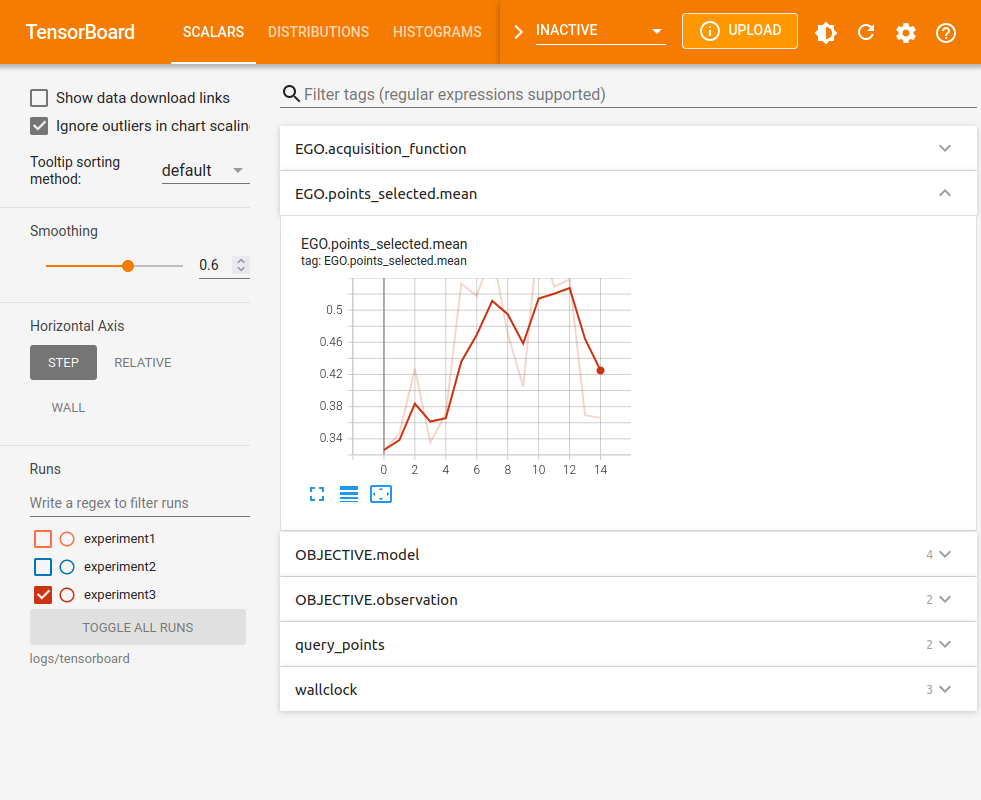Open the INACTIVE data source dropdown
Image resolution: width=981 pixels, height=800 pixels.
[598, 31]
